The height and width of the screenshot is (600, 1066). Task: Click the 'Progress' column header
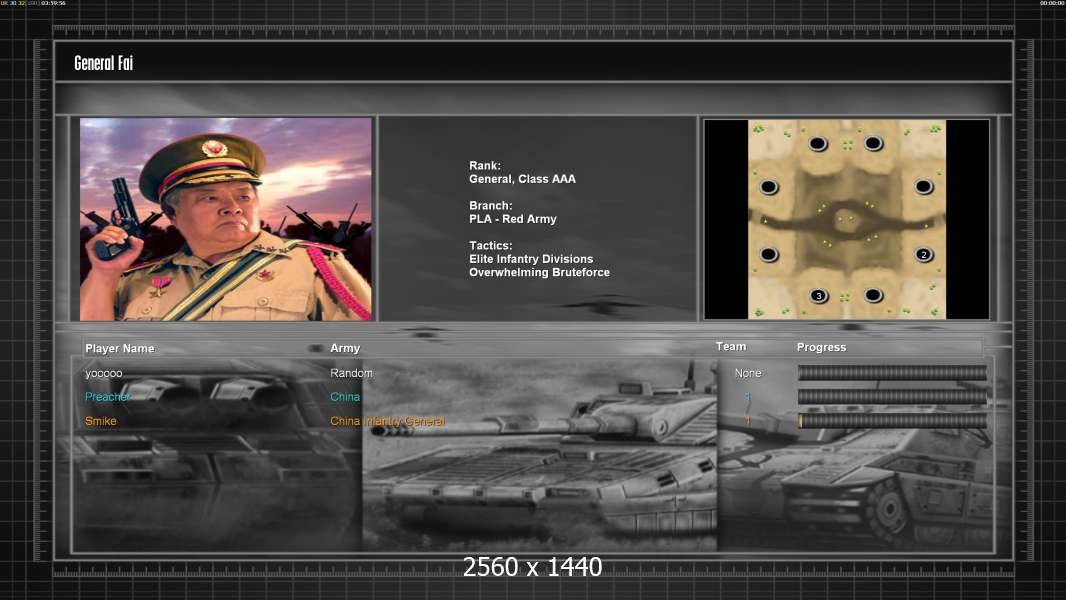(821, 347)
